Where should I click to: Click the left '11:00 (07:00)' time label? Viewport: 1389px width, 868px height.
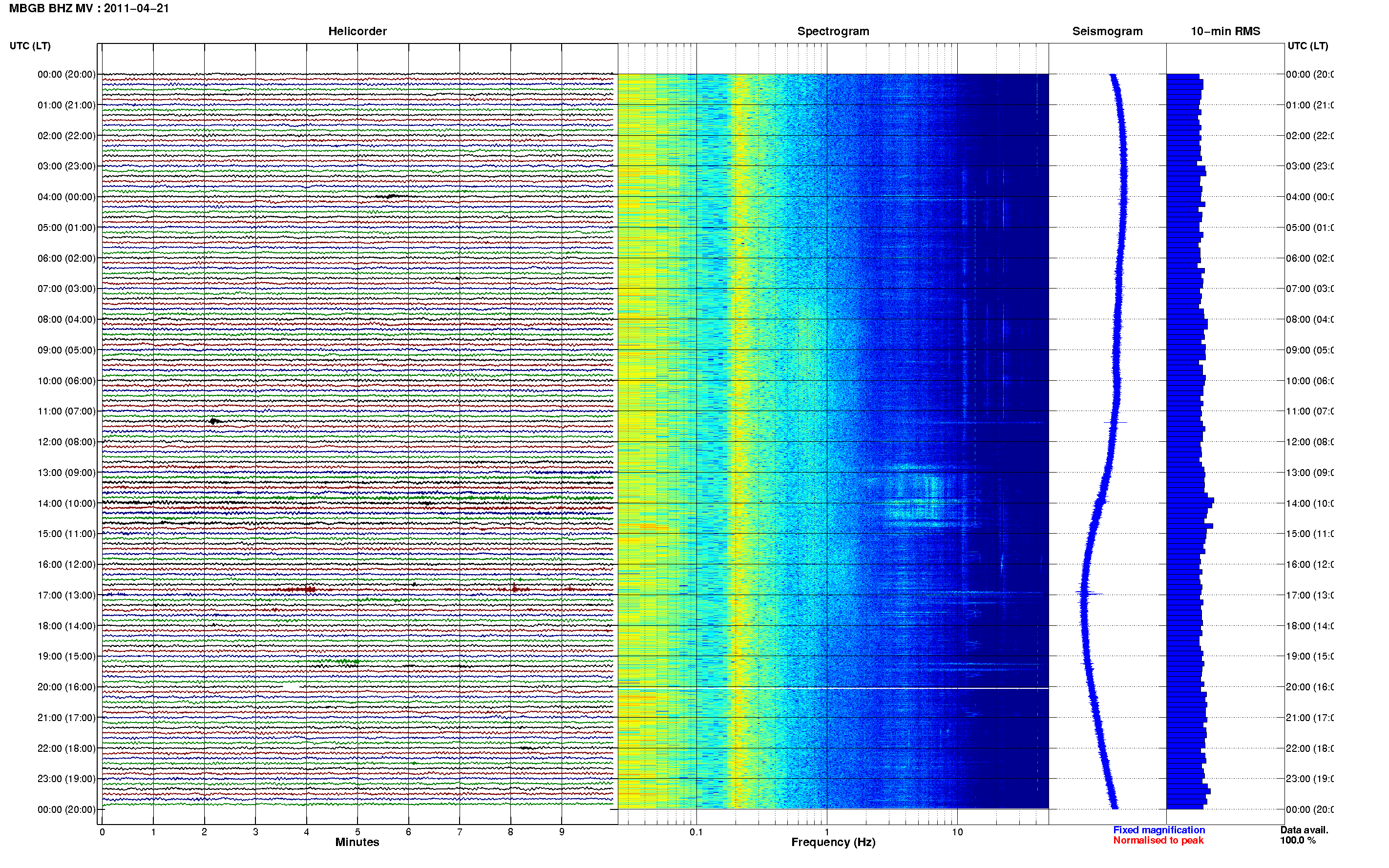[66, 411]
